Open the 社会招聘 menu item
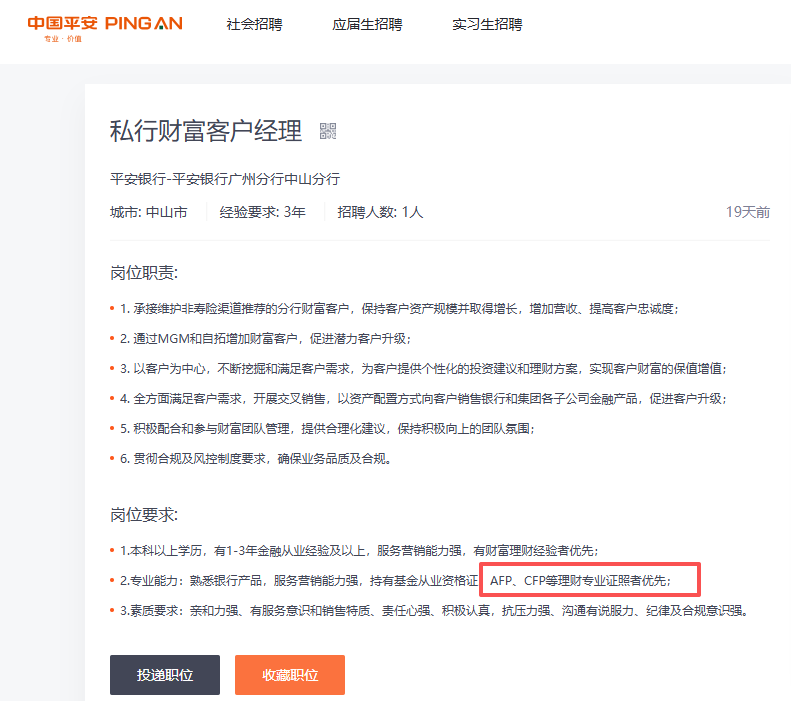This screenshot has height=701, width=791. point(254,24)
